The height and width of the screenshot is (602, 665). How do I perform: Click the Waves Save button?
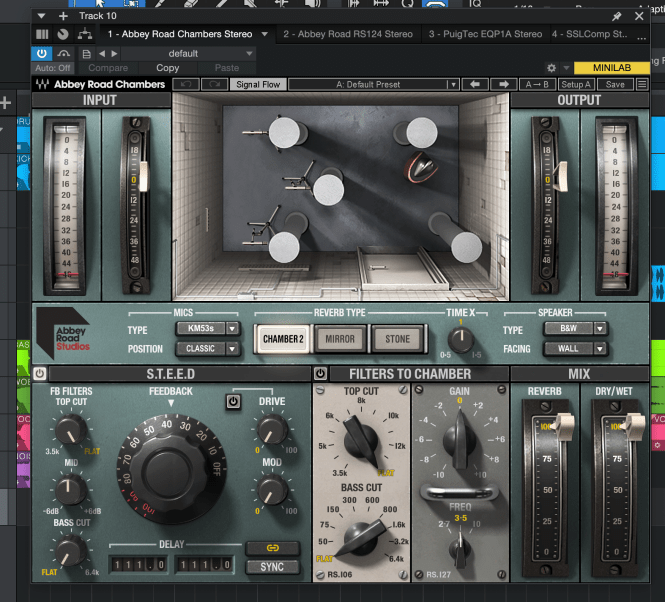pos(615,84)
